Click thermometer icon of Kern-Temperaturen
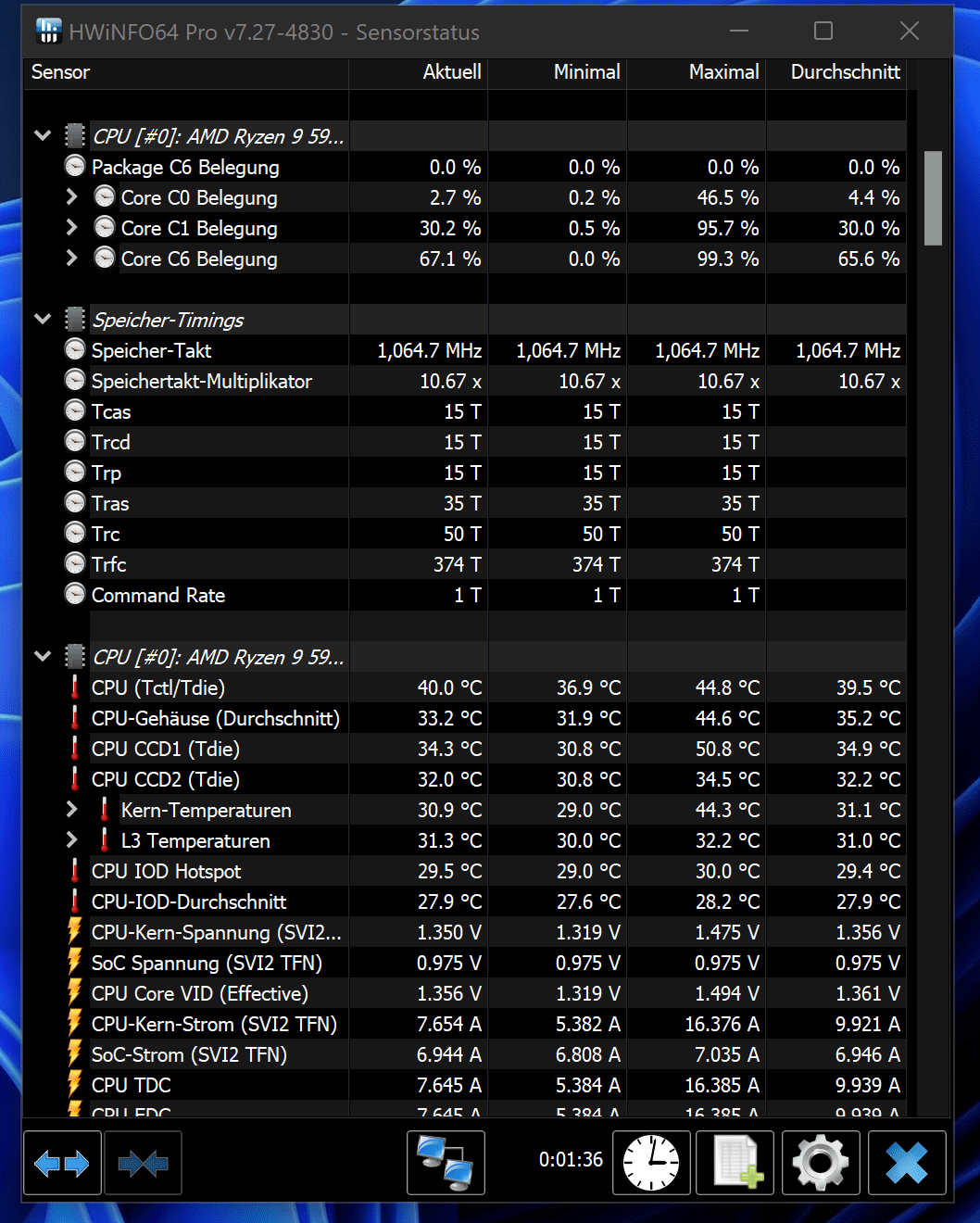 105,810
